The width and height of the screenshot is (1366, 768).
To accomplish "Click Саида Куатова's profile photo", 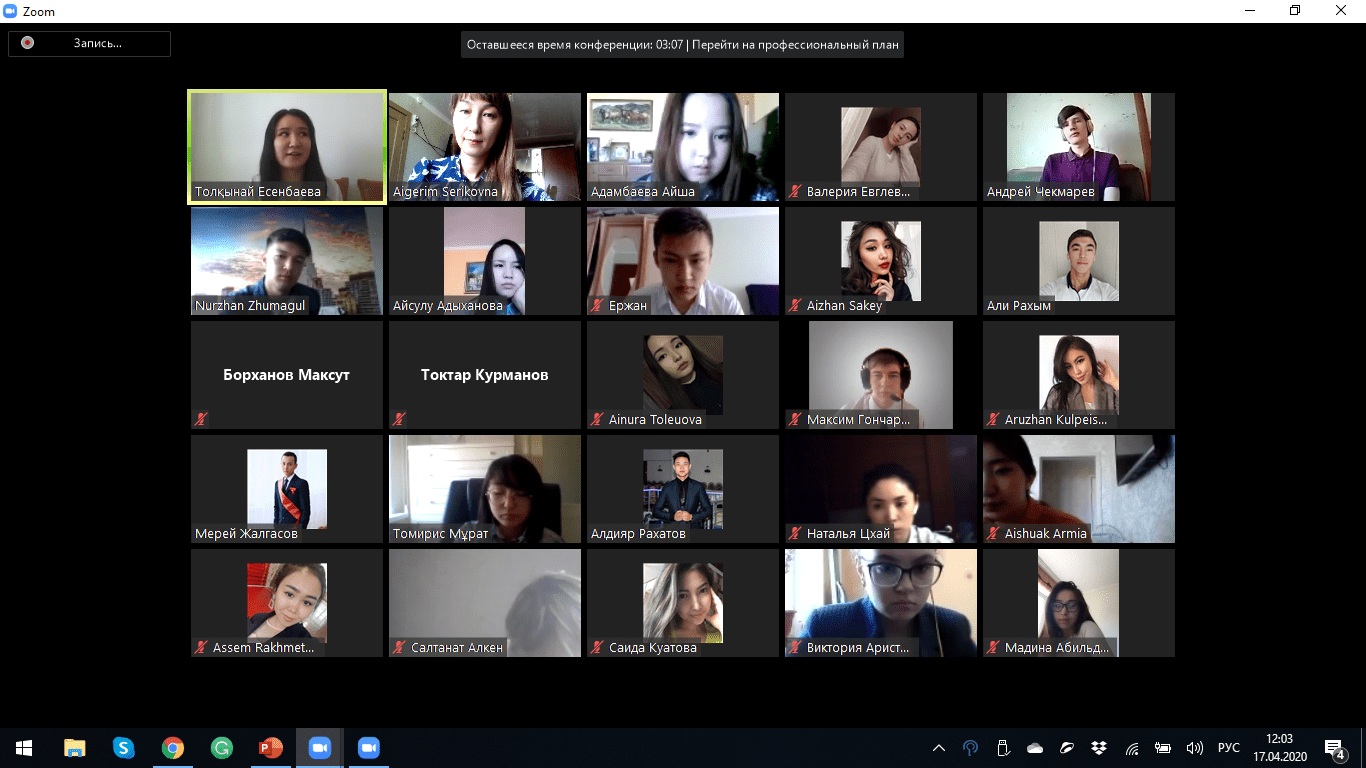I will click(x=683, y=603).
